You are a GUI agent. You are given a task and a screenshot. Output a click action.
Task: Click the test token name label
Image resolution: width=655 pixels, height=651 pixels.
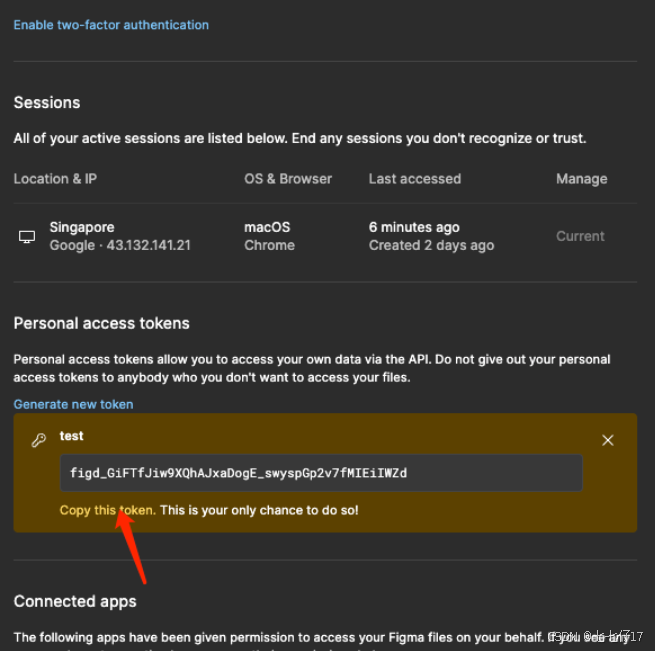[x=71, y=436]
